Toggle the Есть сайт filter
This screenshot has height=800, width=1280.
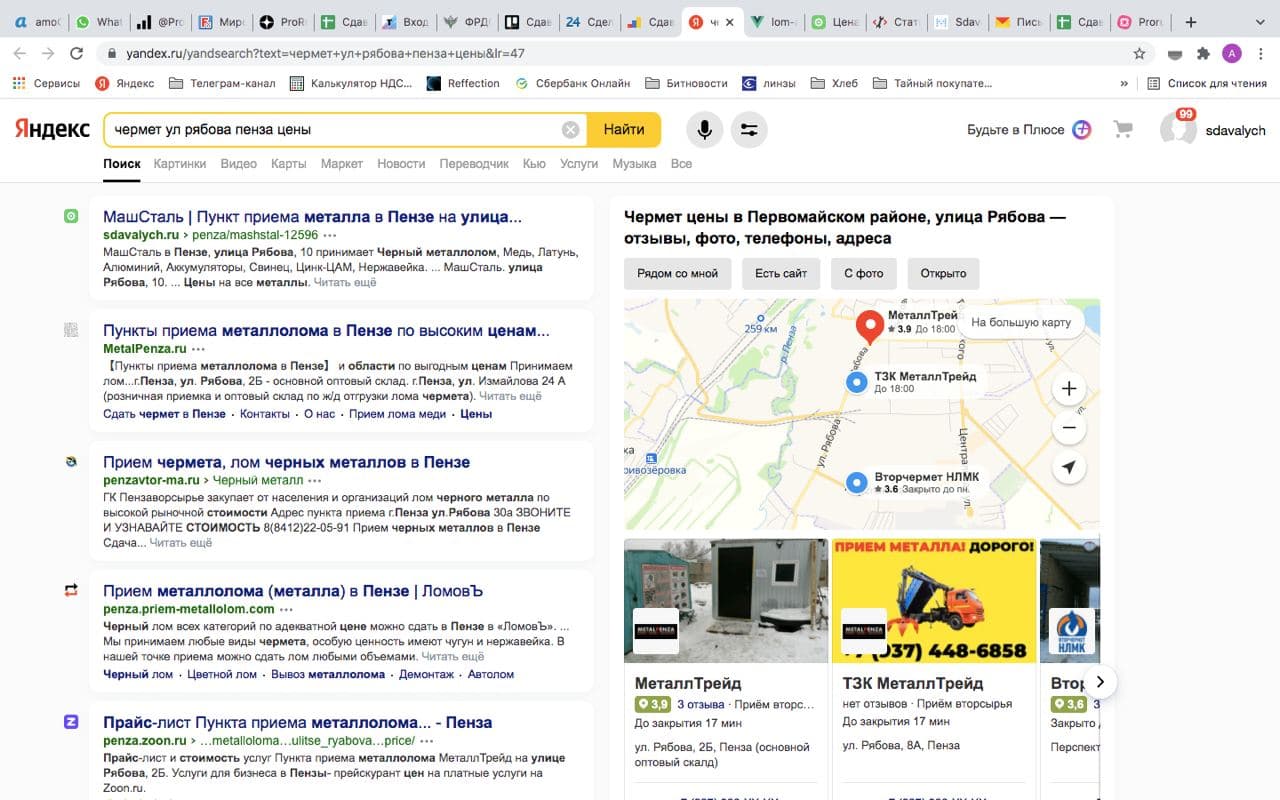781,274
